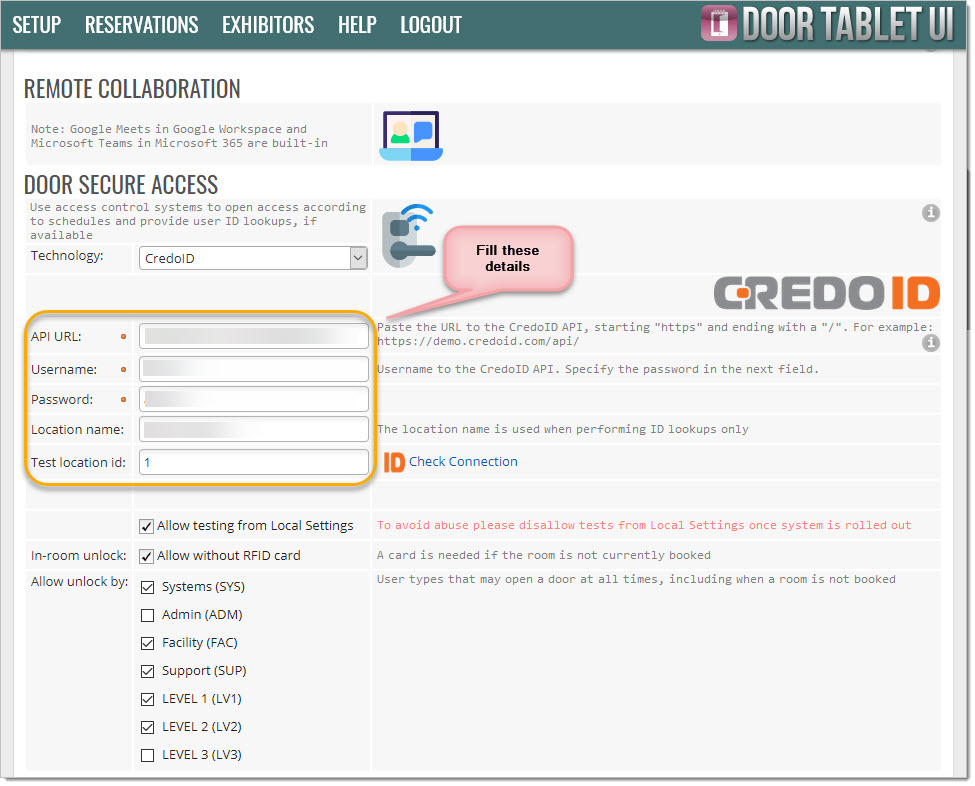Open info icon beside API URL description
The image size is (975, 786).
930,342
